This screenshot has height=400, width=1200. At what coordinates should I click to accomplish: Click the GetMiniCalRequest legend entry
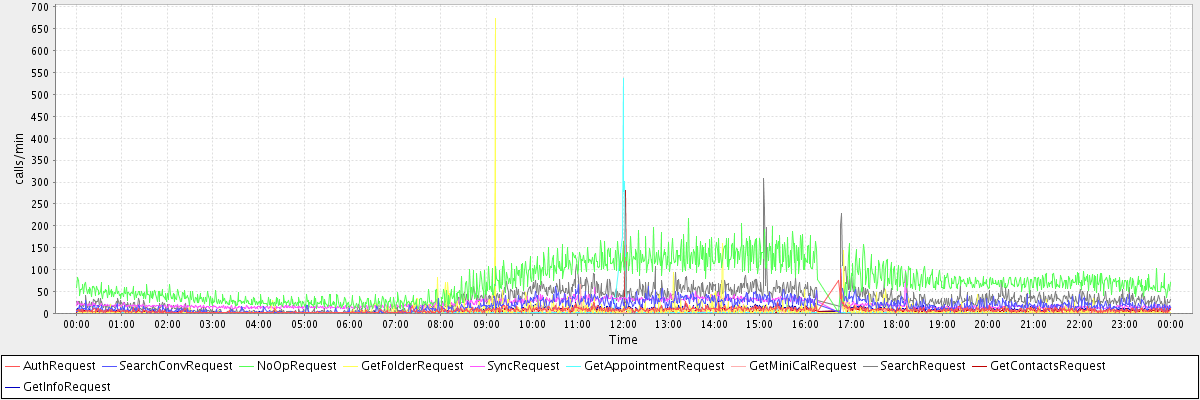pyautogui.click(x=795, y=366)
